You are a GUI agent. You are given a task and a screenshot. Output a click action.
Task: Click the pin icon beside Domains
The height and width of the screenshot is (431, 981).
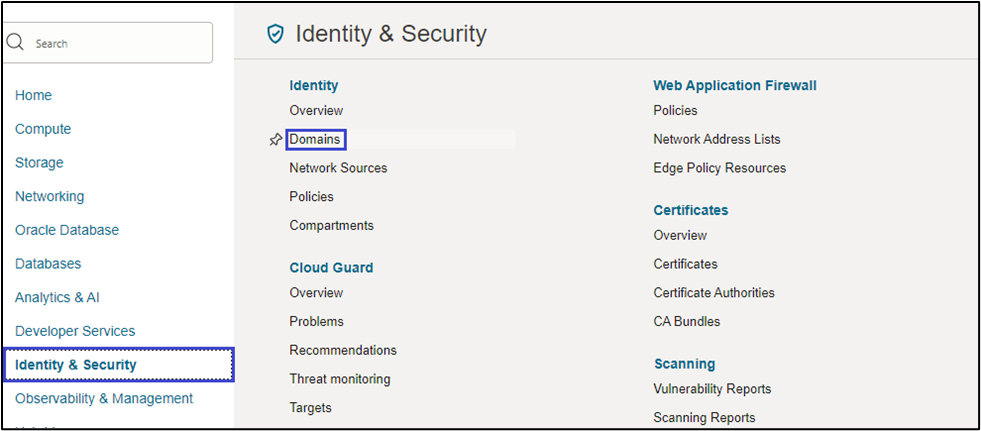tap(276, 140)
